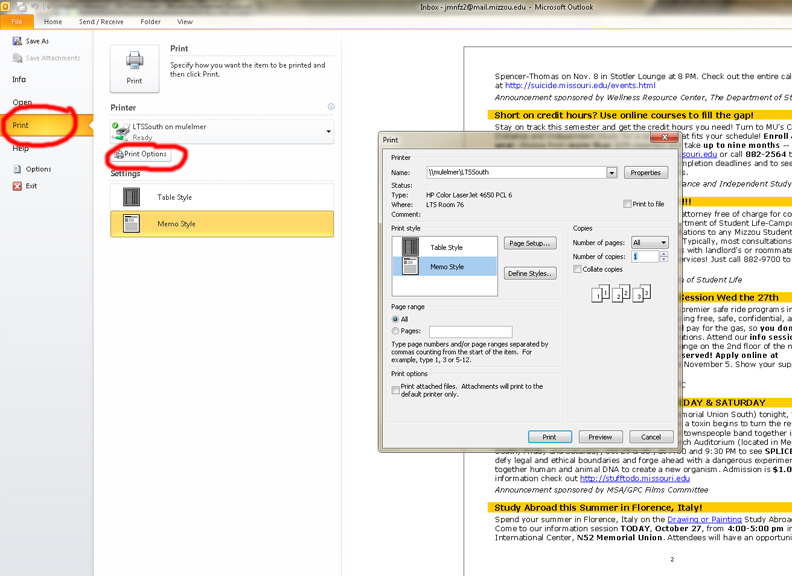Click the Page Setup button

[529, 244]
